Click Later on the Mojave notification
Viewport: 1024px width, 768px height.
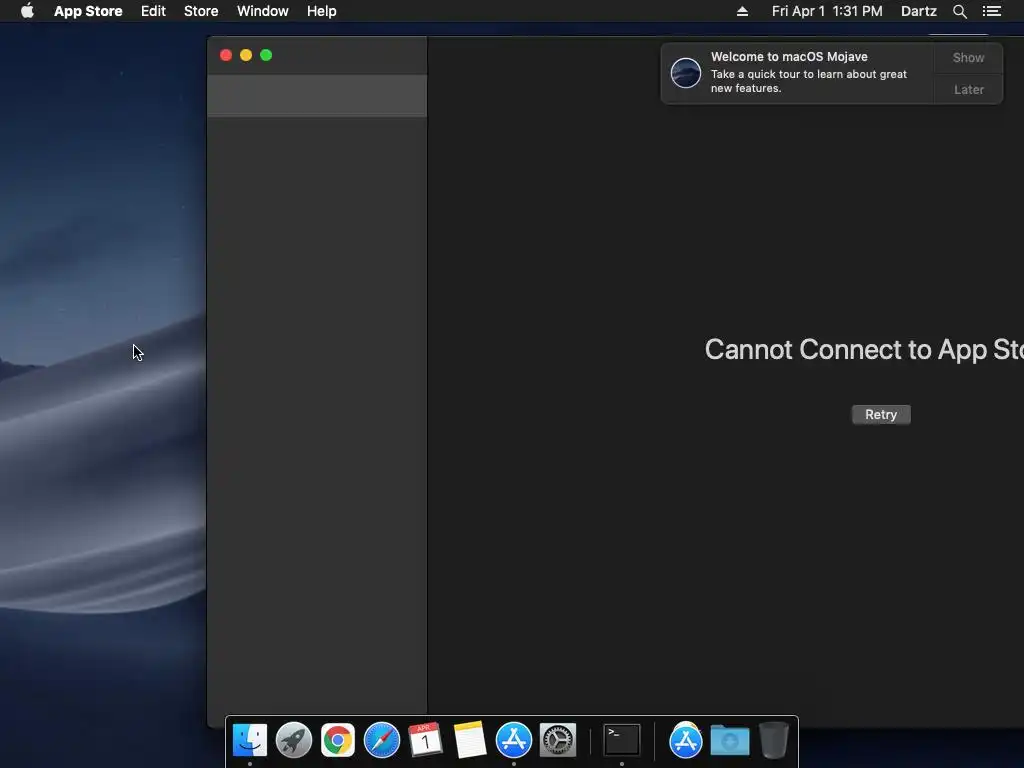[968, 89]
